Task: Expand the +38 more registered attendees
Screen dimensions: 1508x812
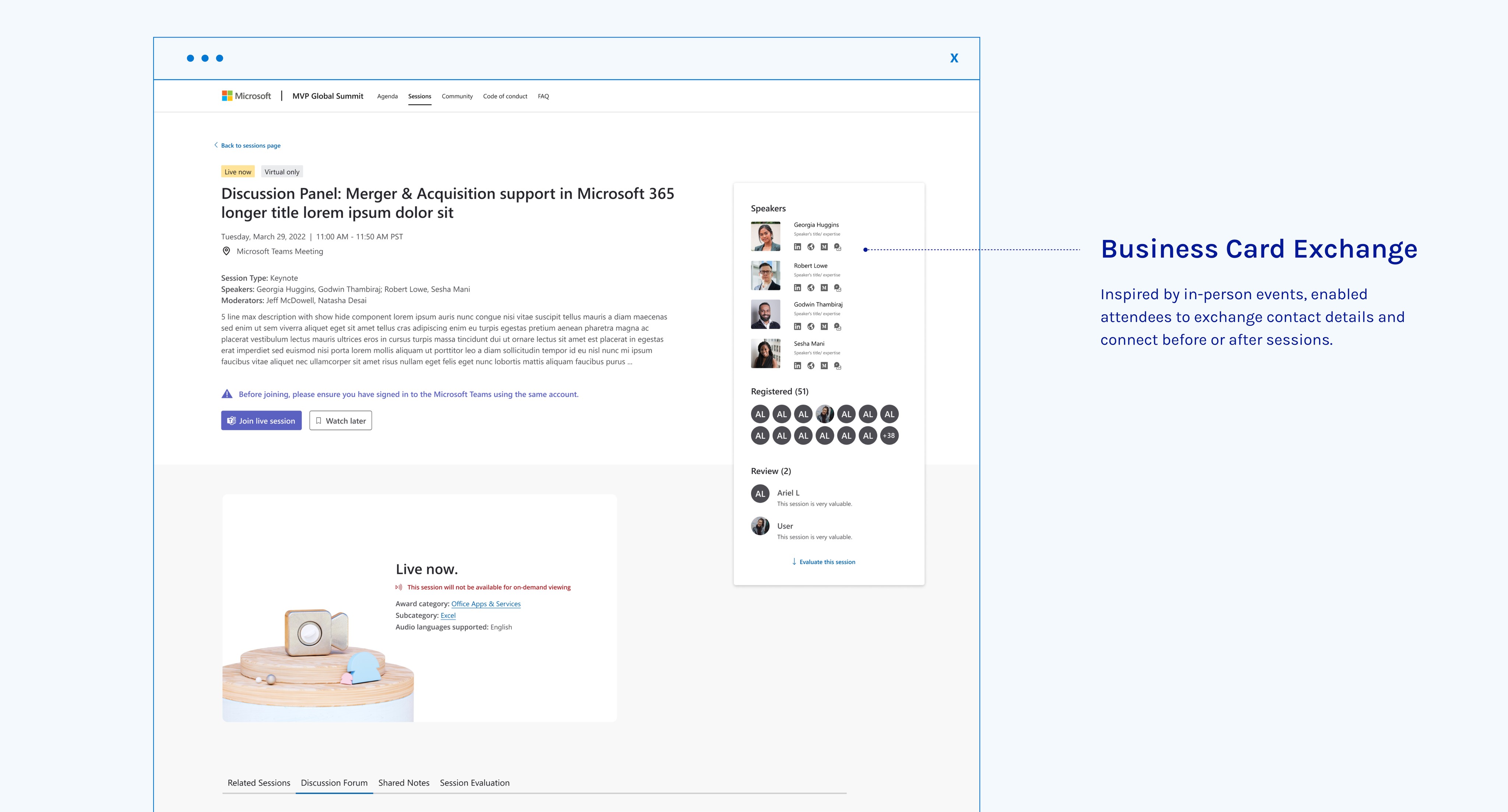Action: coord(889,435)
